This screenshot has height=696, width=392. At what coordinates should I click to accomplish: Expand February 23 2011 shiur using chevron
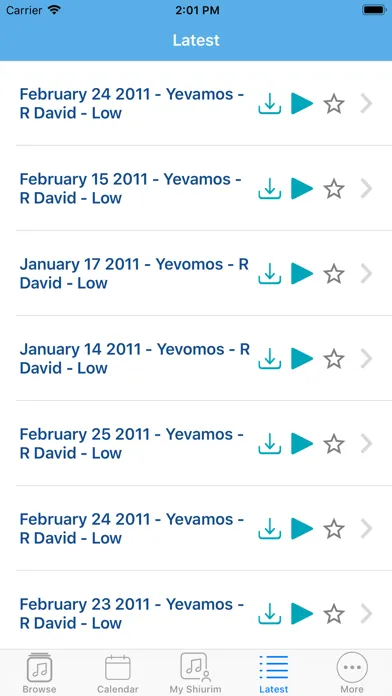(x=367, y=614)
